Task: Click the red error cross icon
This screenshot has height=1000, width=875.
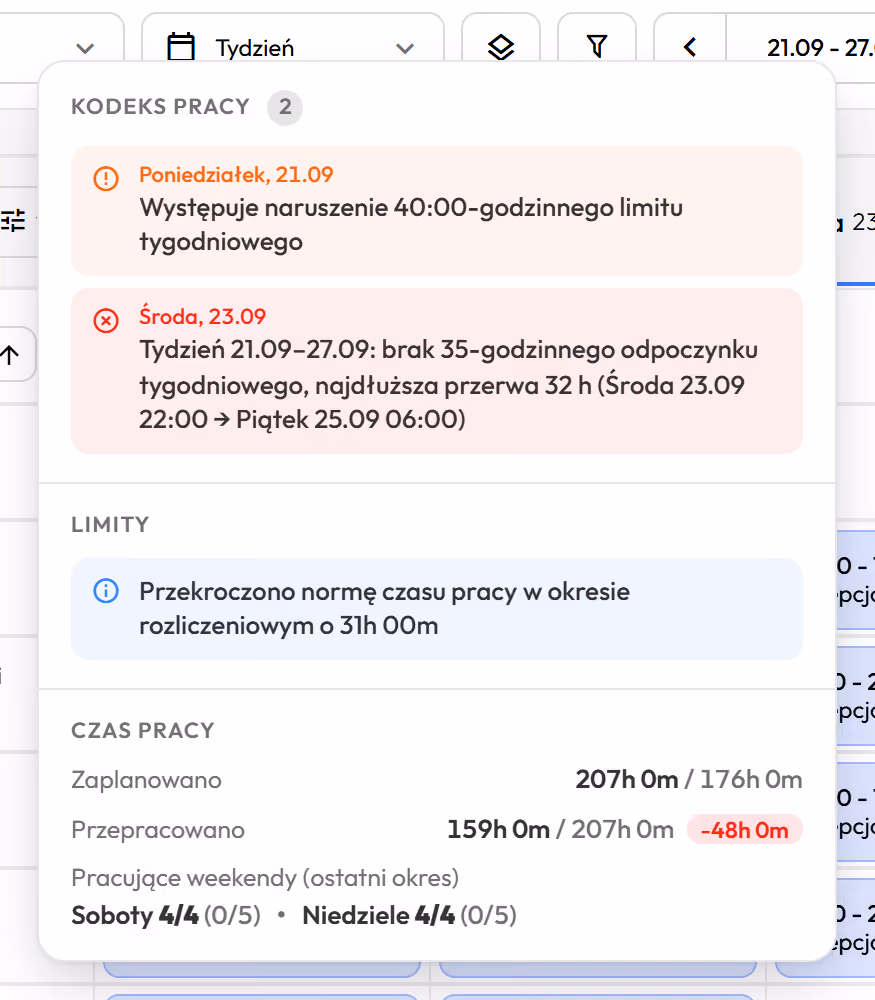Action: [x=106, y=320]
